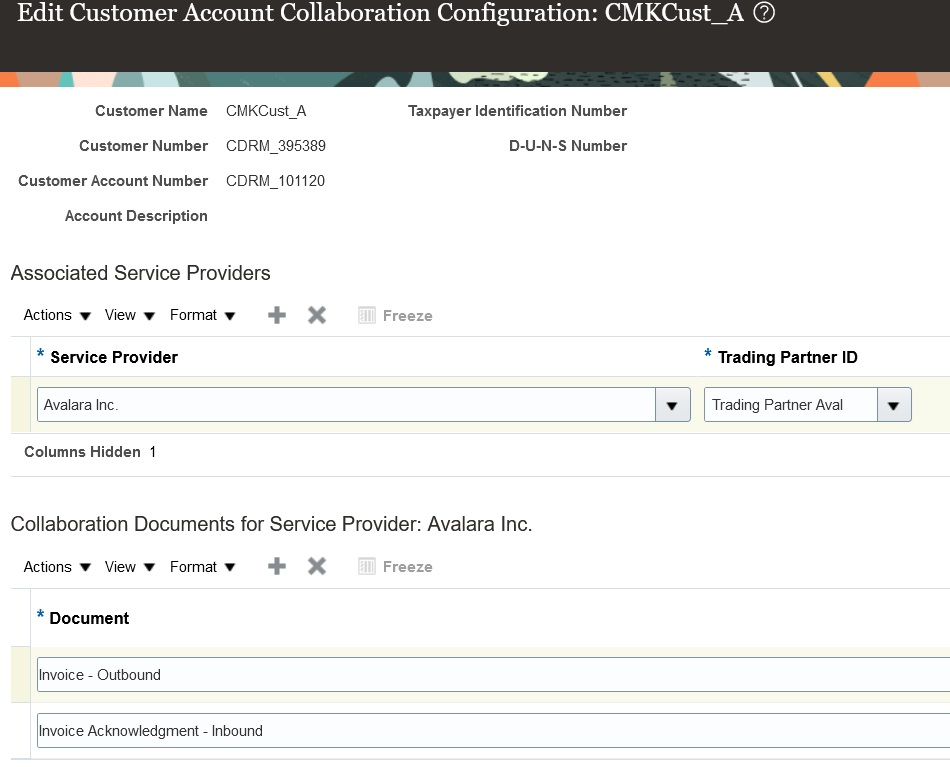Show hidden columns via Columns Hidden link
Image resolution: width=950 pixels, height=767 pixels.
click(x=83, y=452)
